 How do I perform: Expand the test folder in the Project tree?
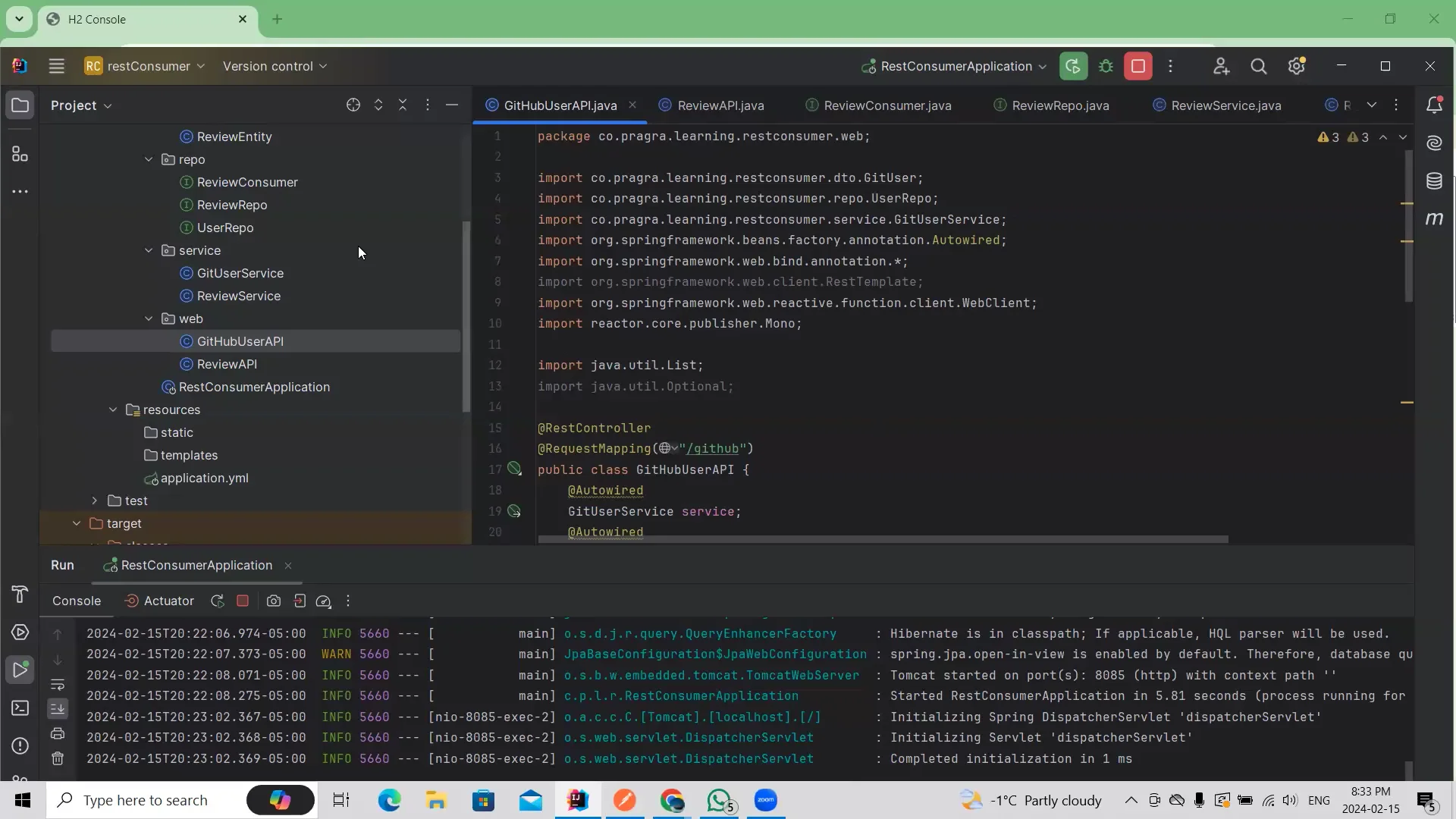pos(94,500)
